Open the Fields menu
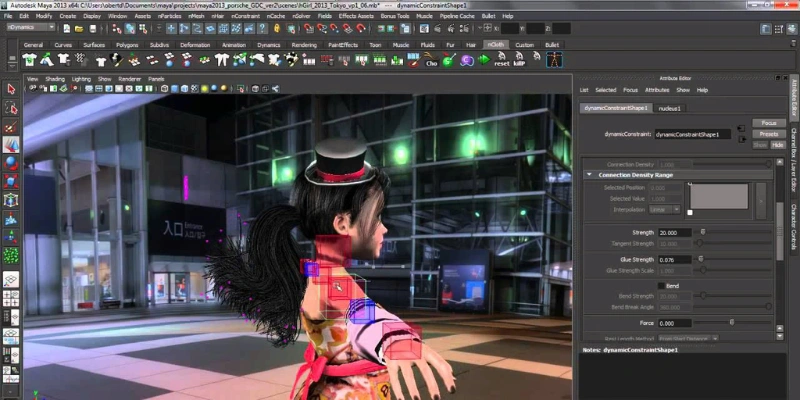 click(324, 16)
